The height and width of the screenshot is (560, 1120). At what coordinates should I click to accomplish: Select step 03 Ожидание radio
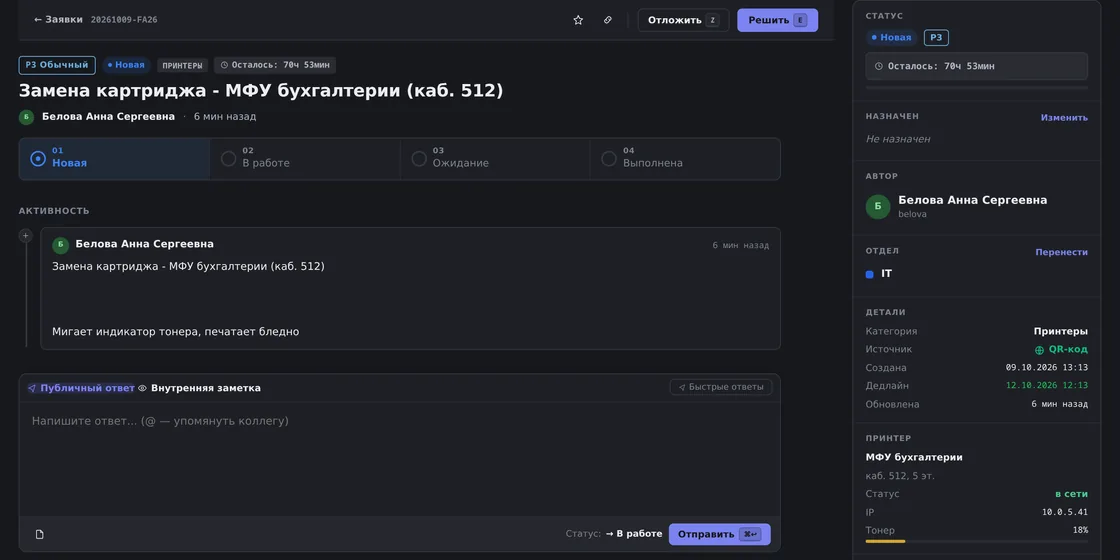coord(419,159)
